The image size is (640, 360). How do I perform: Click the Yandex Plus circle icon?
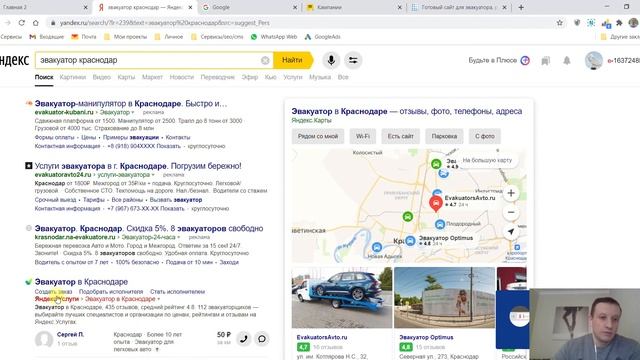(x=525, y=60)
